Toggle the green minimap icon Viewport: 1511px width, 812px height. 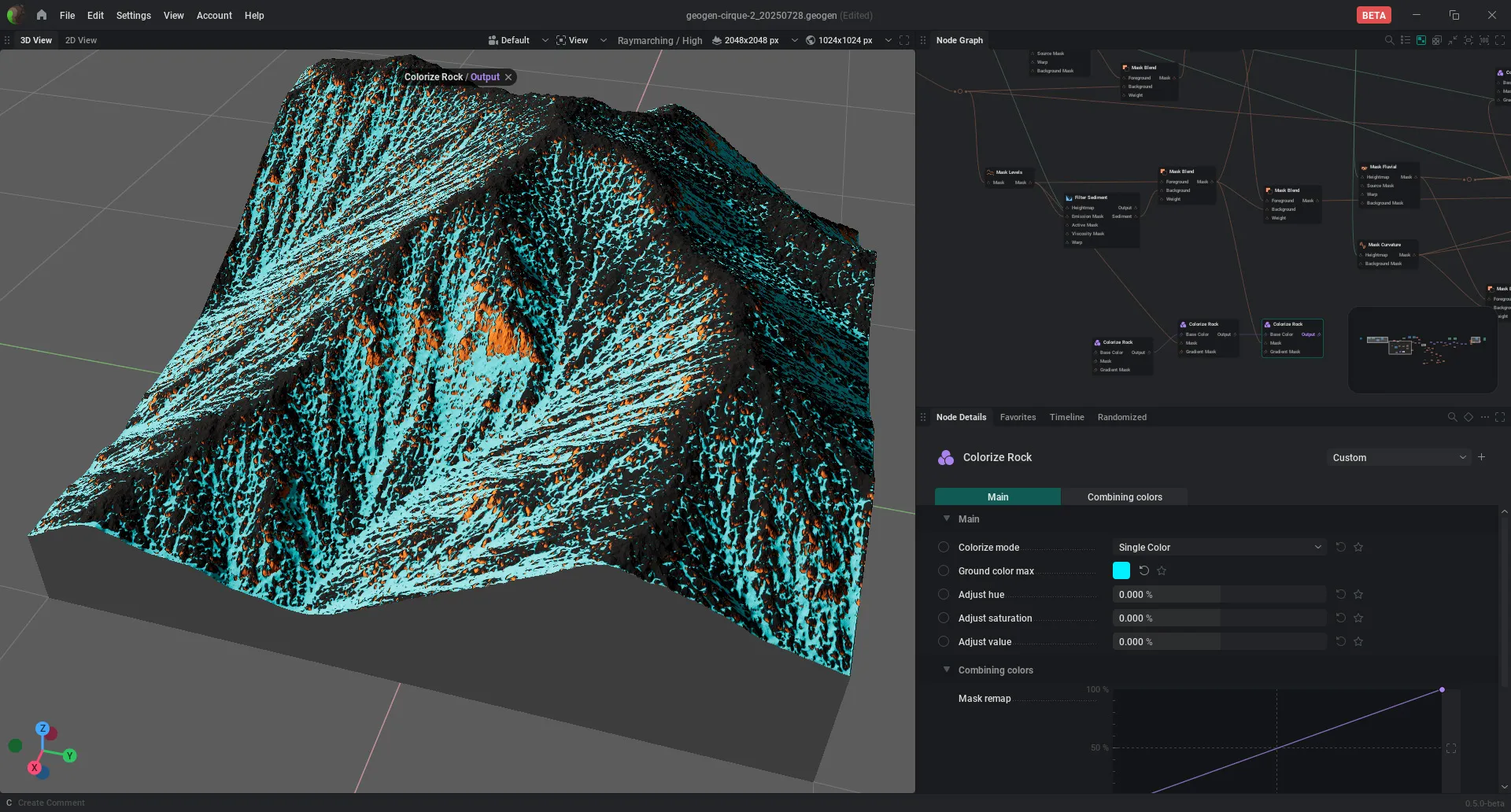(1421, 40)
